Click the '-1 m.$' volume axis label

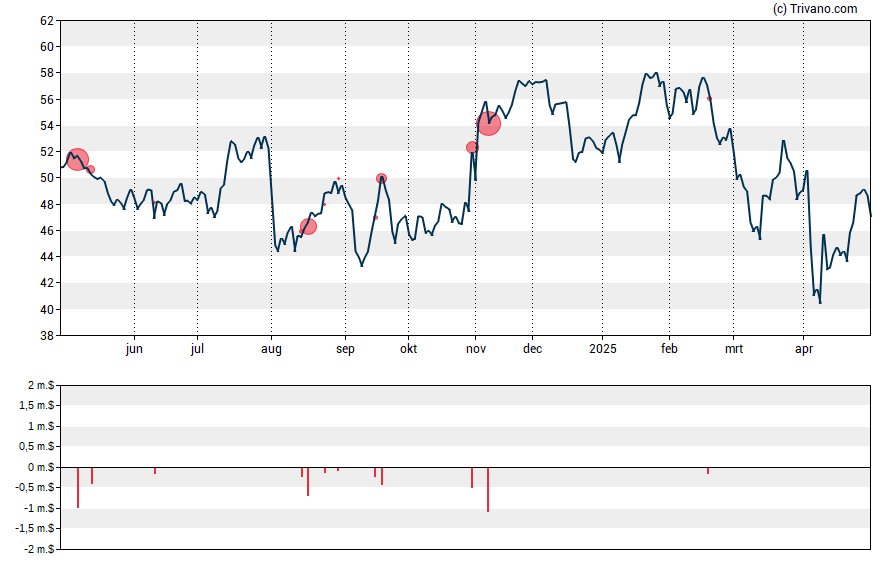(x=39, y=508)
